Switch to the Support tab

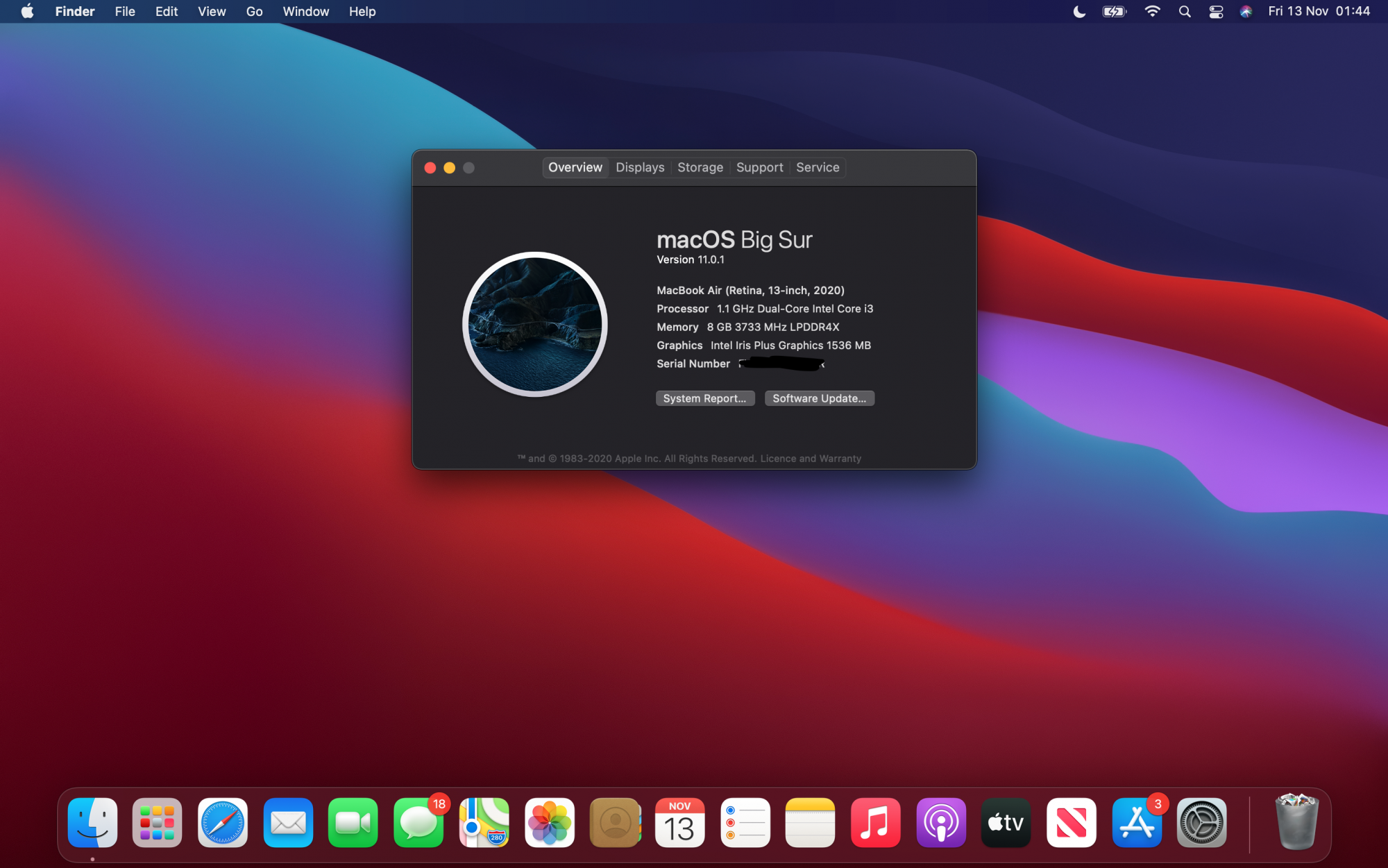[760, 167]
